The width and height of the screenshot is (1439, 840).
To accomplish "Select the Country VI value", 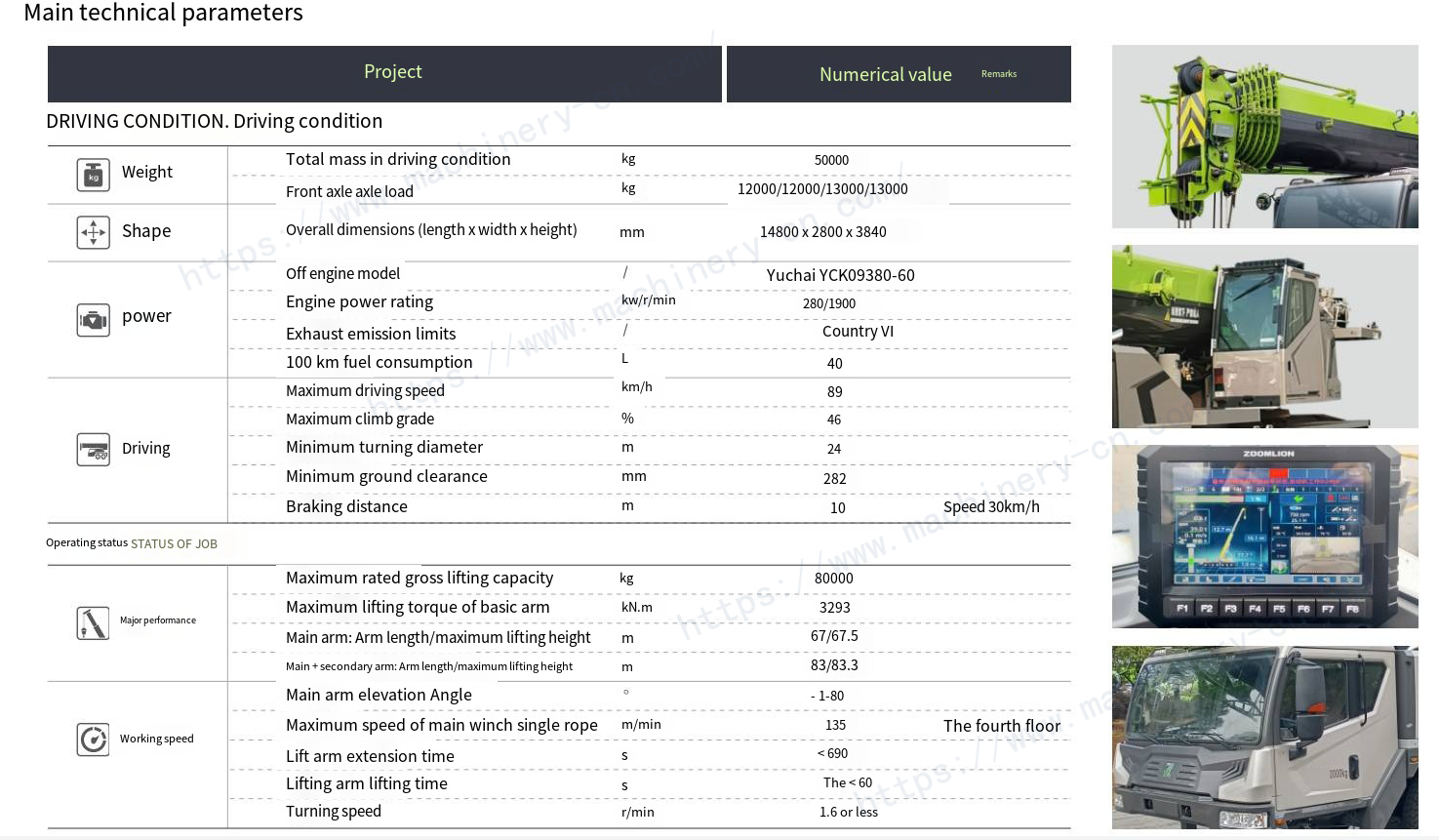I will (858, 332).
